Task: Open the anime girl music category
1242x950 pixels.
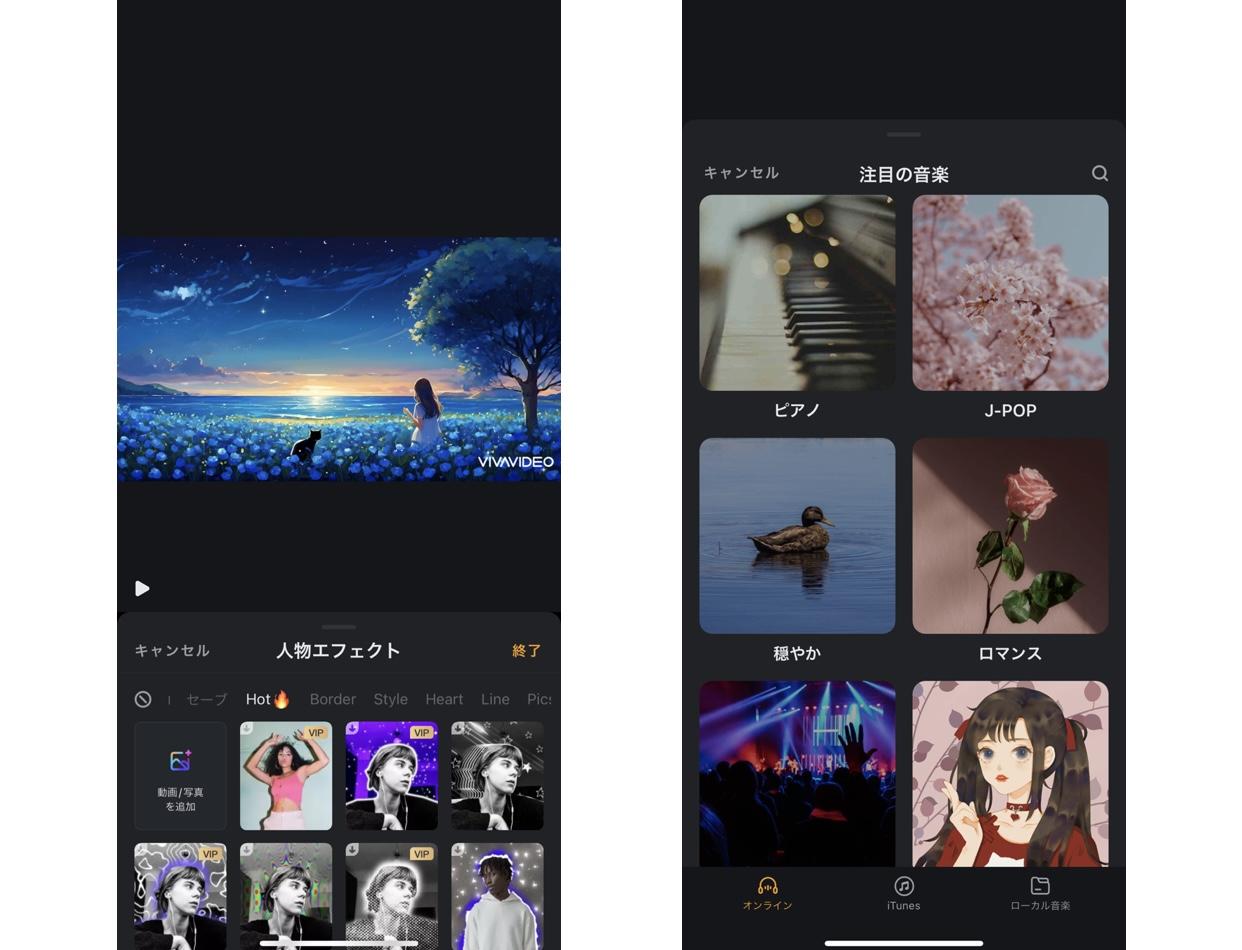Action: pos(1010,774)
